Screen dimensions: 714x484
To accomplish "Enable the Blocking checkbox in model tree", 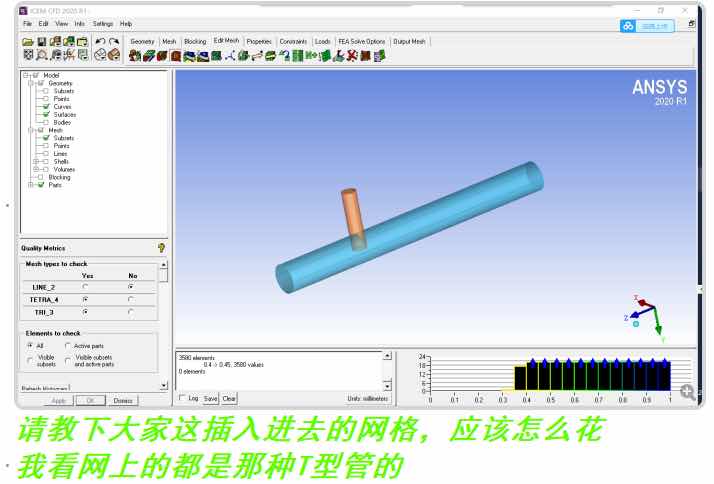I will pyautogui.click(x=41, y=177).
